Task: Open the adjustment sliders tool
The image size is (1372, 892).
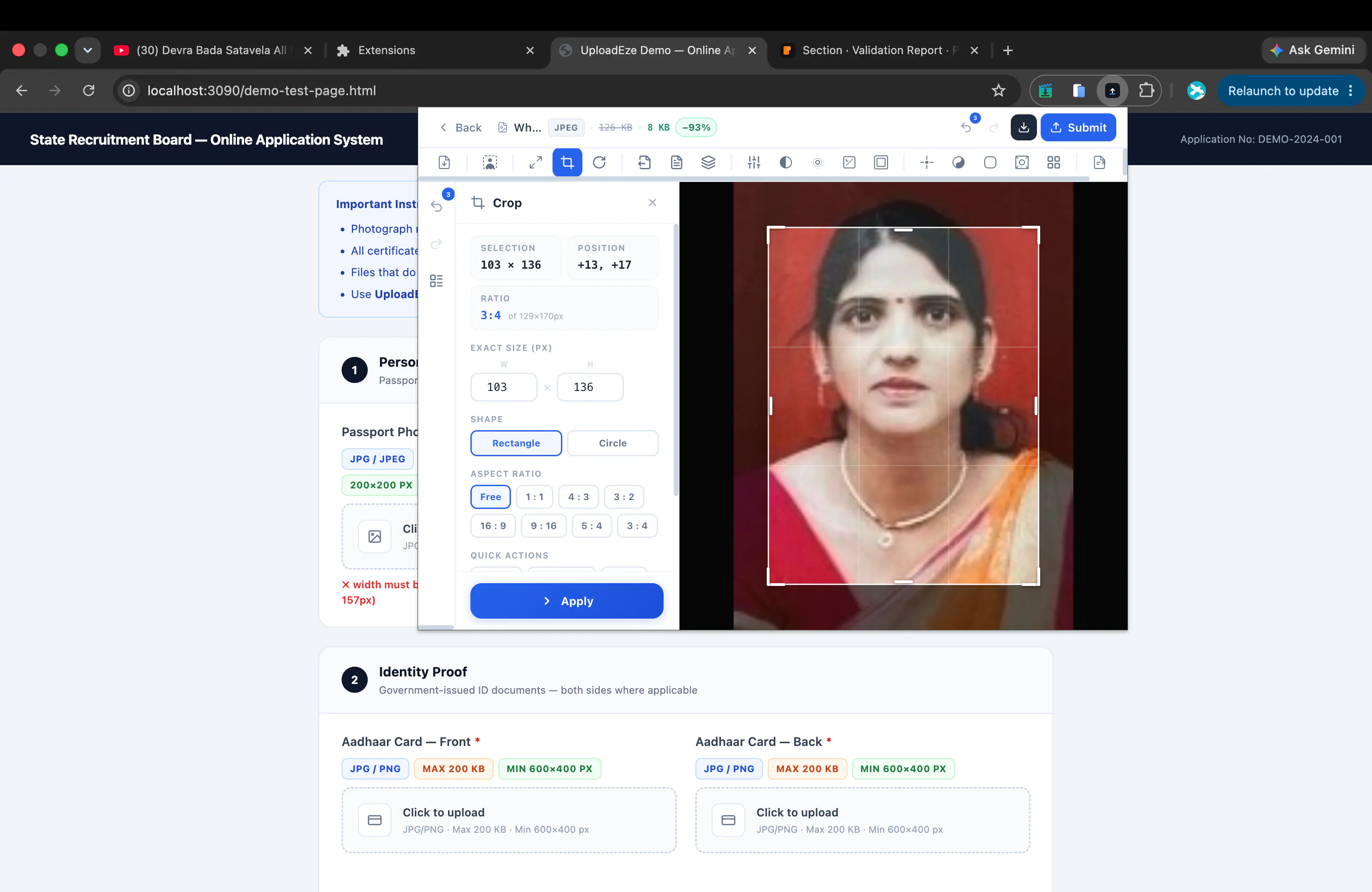Action: (x=754, y=162)
